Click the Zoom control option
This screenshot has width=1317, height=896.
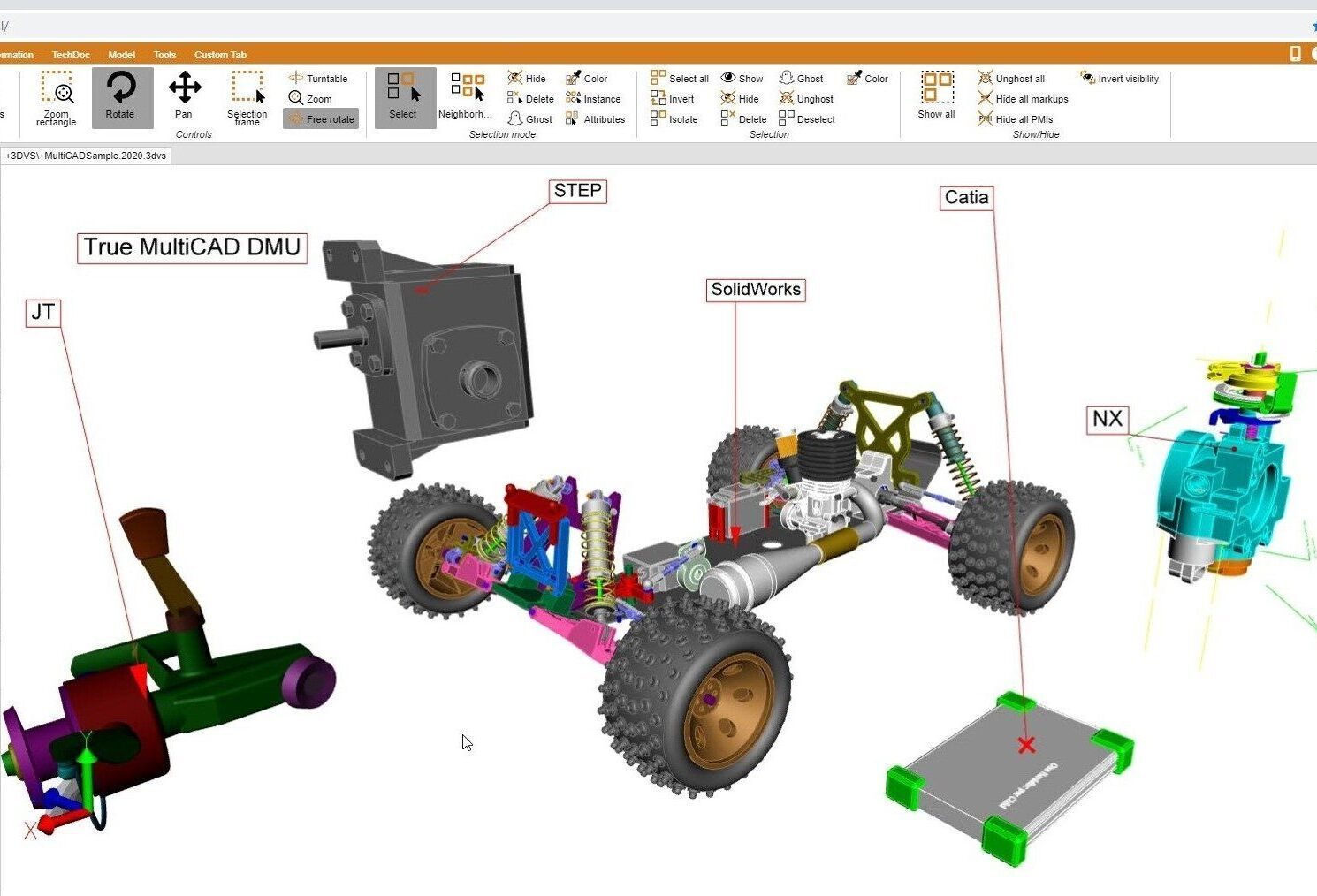coord(310,99)
